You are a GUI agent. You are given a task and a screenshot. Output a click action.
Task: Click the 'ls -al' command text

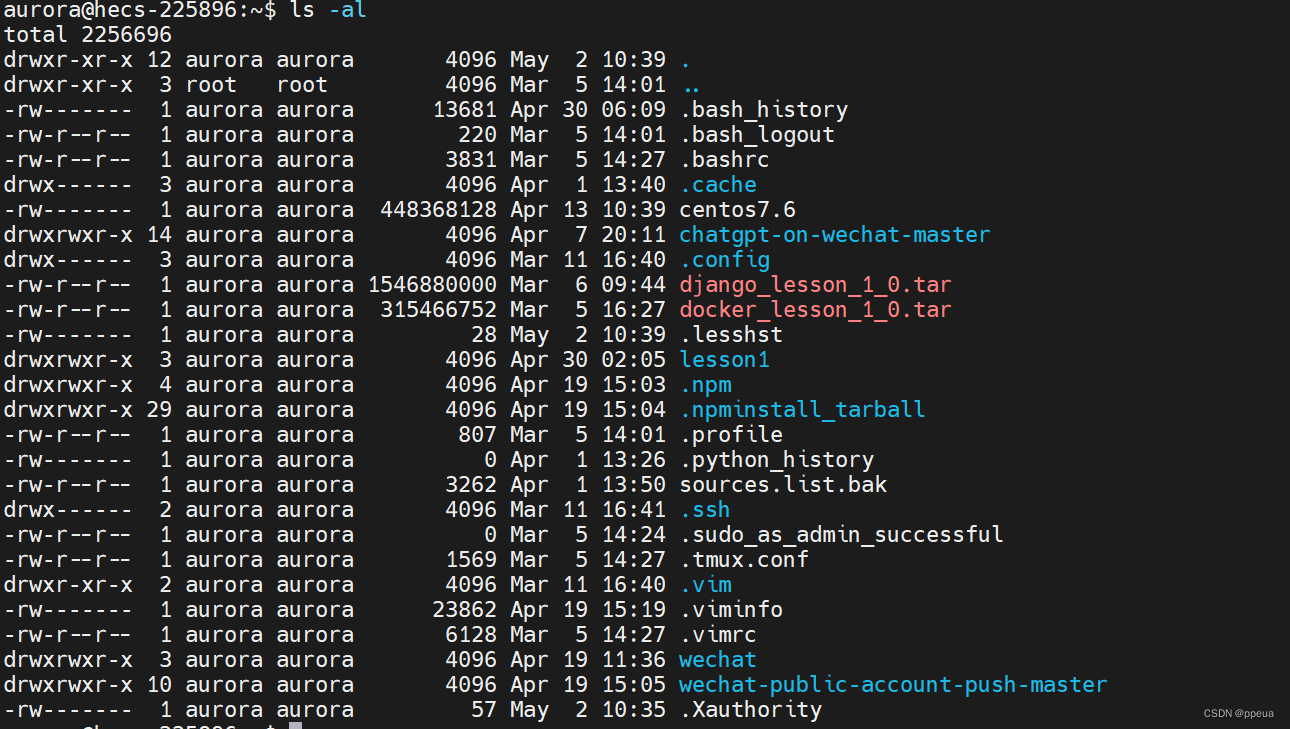(327, 11)
